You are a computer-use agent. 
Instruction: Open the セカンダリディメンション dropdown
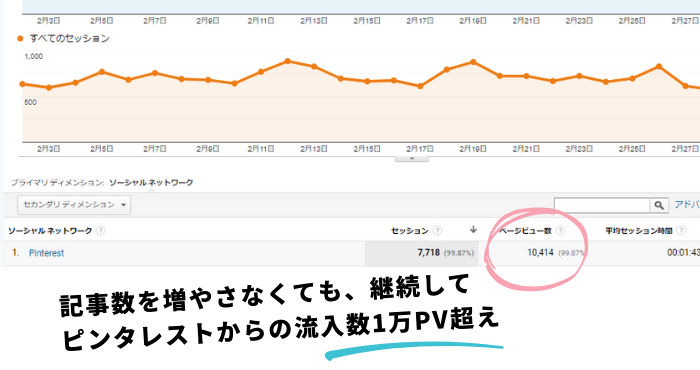pos(74,205)
